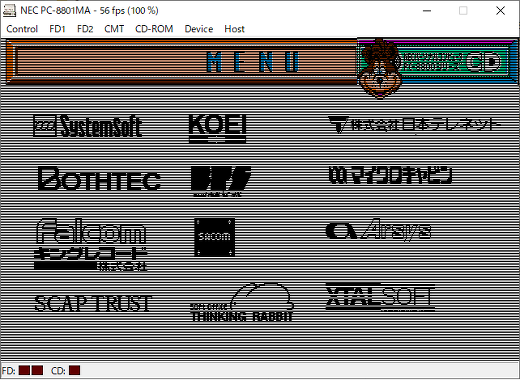Select the Arsys logo
The width and height of the screenshot is (520, 380).
378,230
